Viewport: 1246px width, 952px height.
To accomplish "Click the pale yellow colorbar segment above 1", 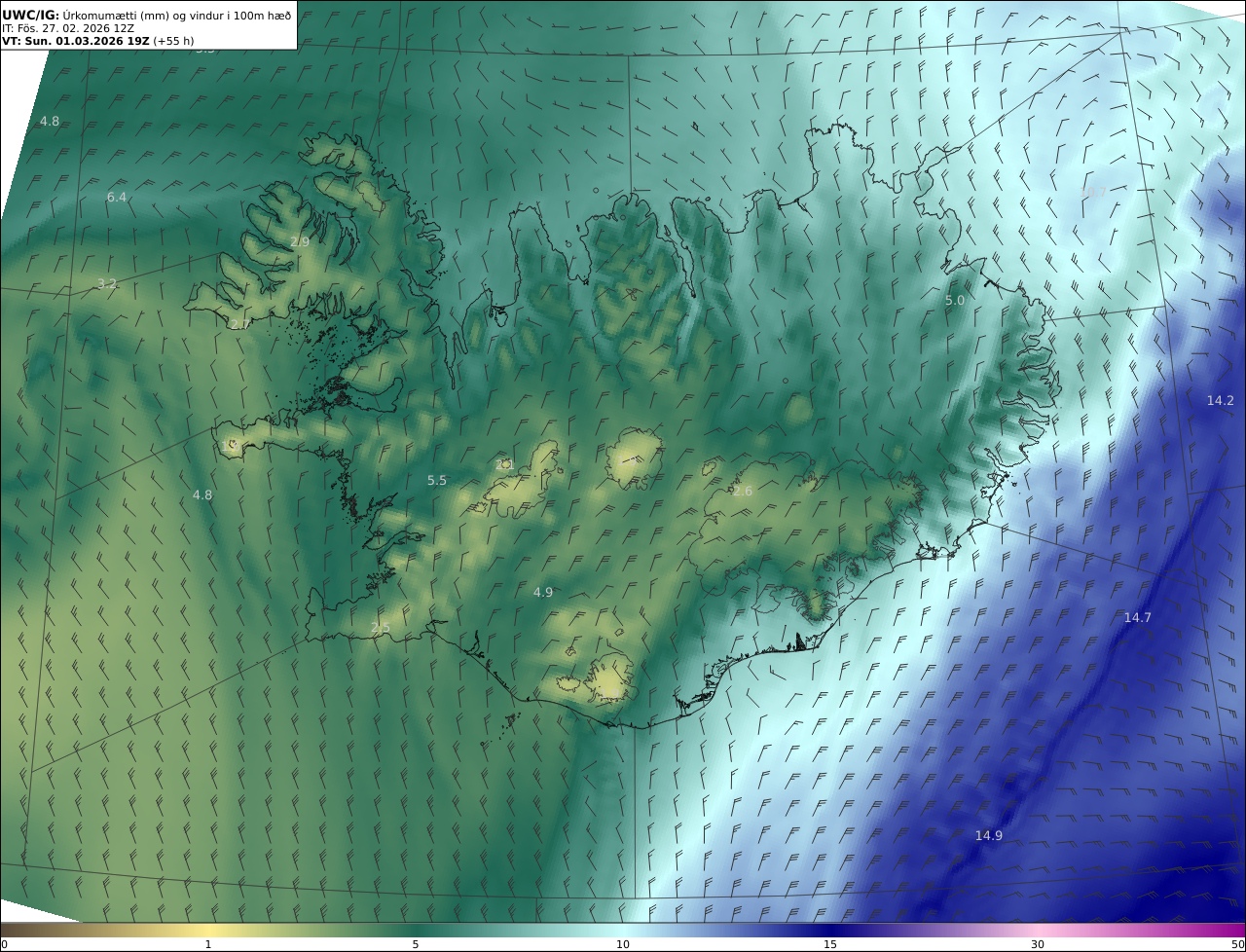I will [208, 930].
